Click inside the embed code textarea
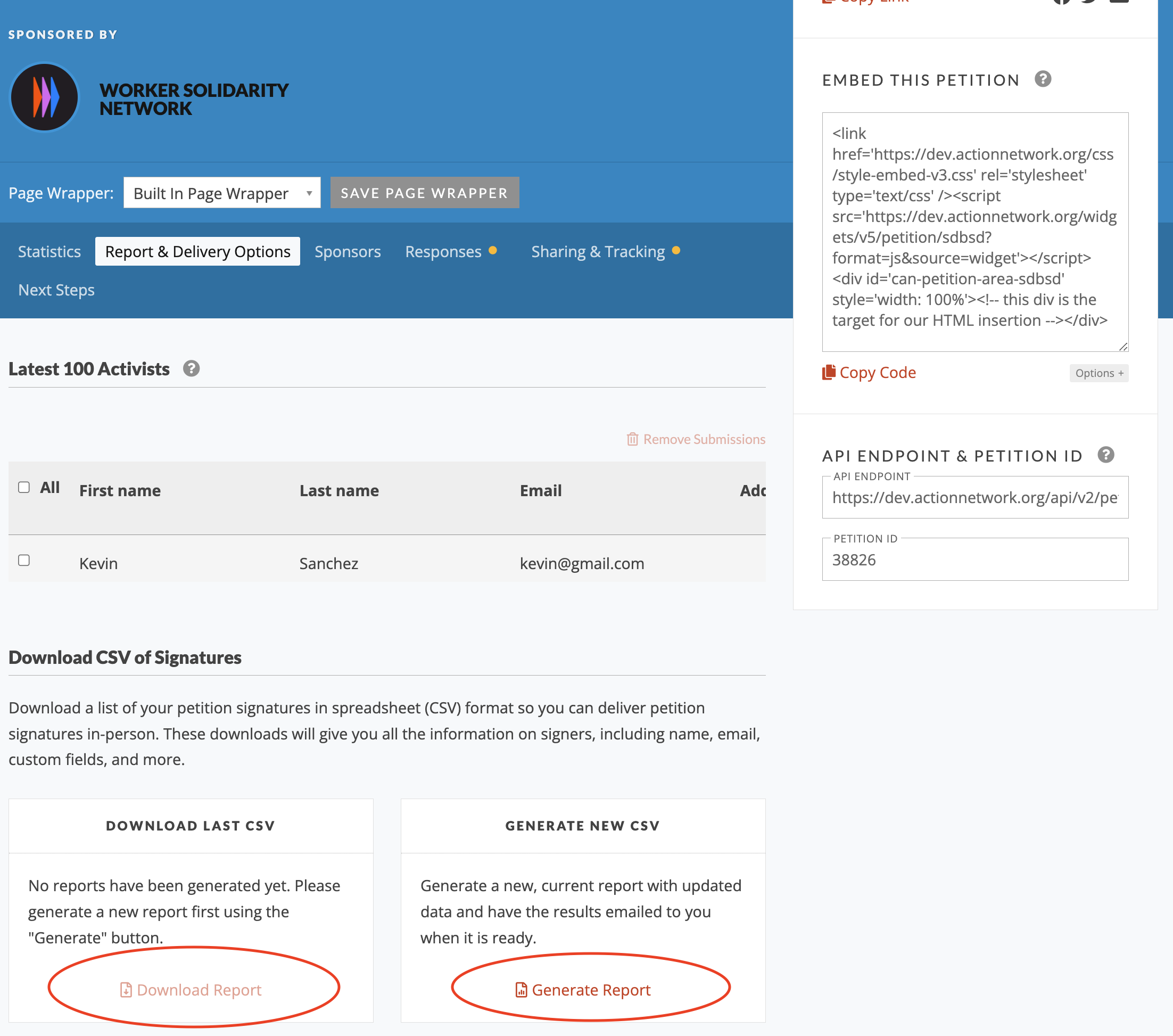Screen dimensions: 1173x1036 click(x=975, y=232)
